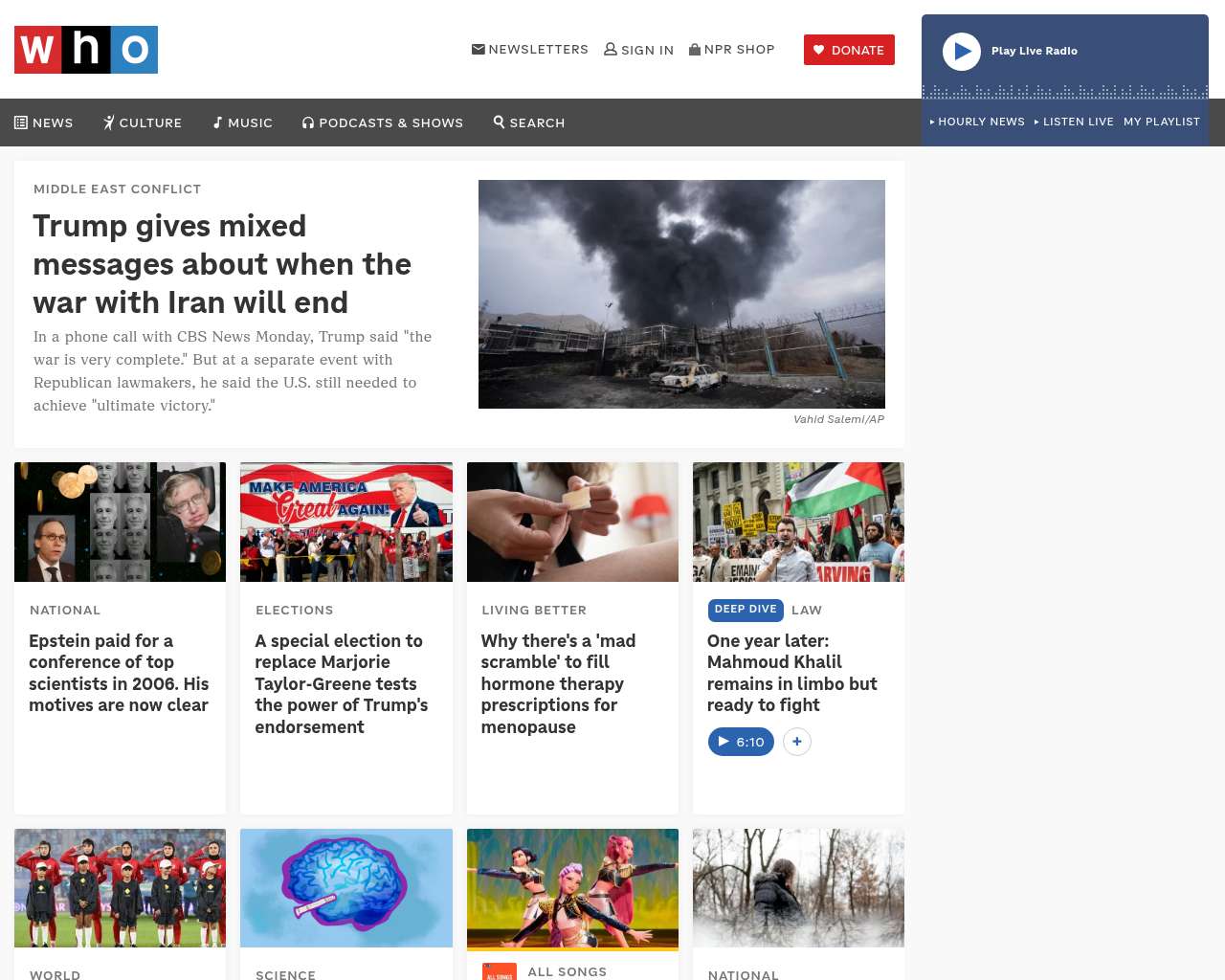Image resolution: width=1225 pixels, height=980 pixels.
Task: Play the 6:10 Mahmoud Khalil audio
Action: point(741,742)
